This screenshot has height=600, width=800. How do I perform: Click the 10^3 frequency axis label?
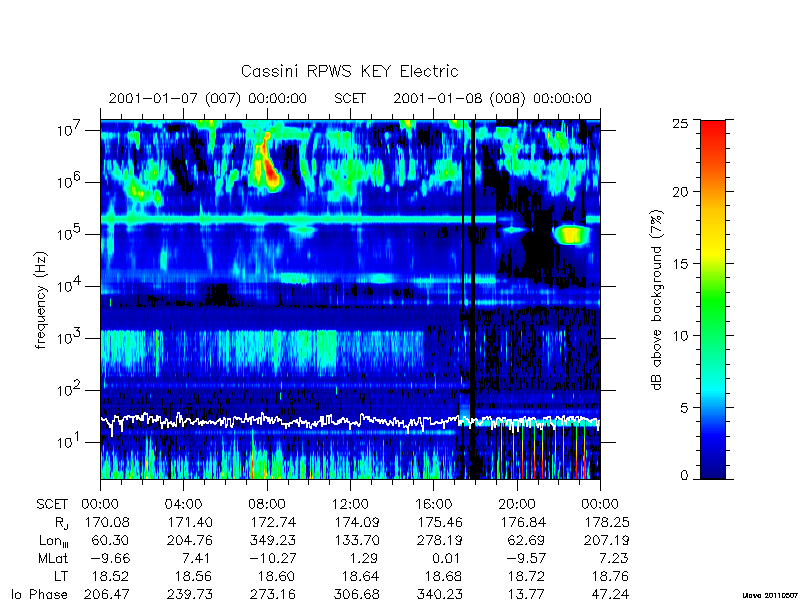click(70, 337)
